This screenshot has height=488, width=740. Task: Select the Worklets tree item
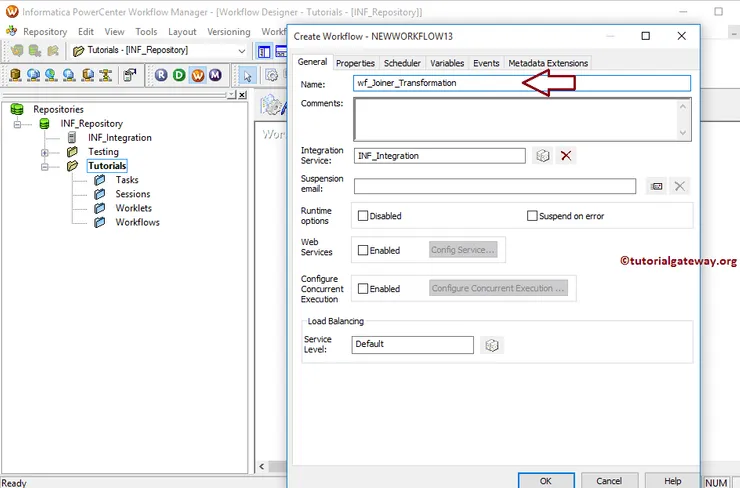point(133,208)
